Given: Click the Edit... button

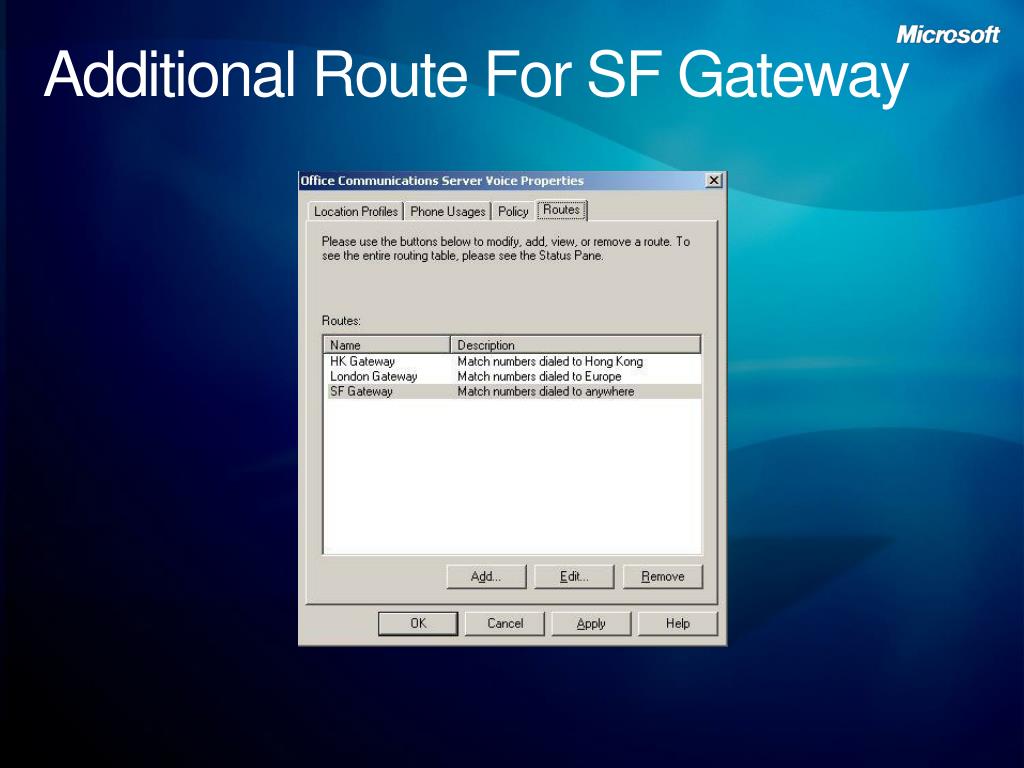Looking at the screenshot, I should point(574,577).
